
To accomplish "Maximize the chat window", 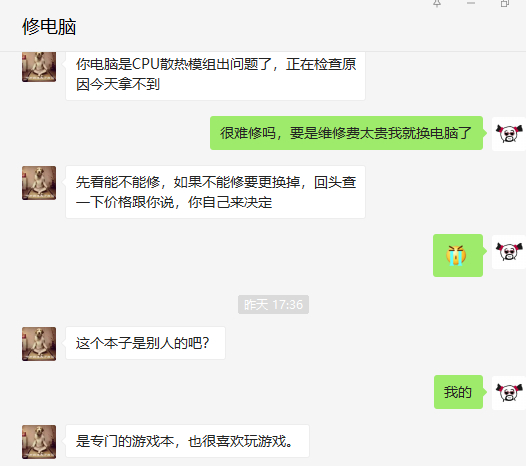I will pyautogui.click(x=505, y=3).
